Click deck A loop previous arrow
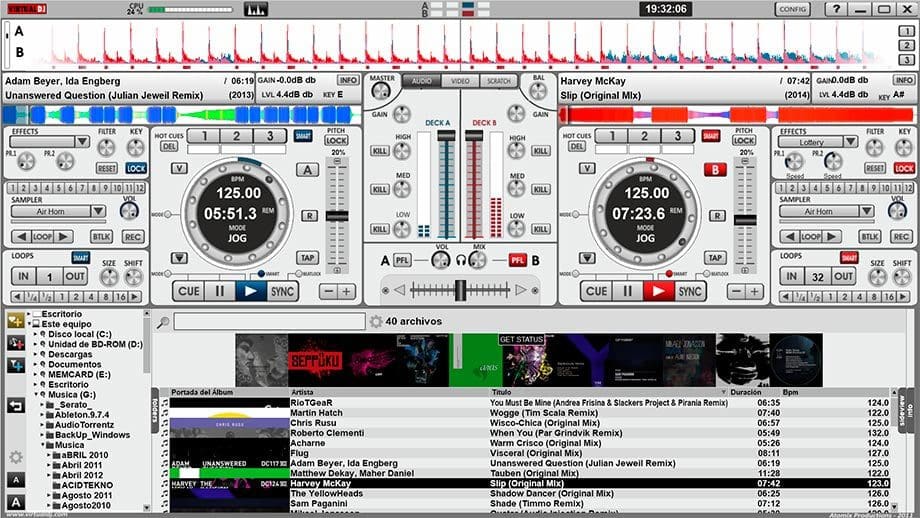The image size is (920, 518). pos(22,237)
